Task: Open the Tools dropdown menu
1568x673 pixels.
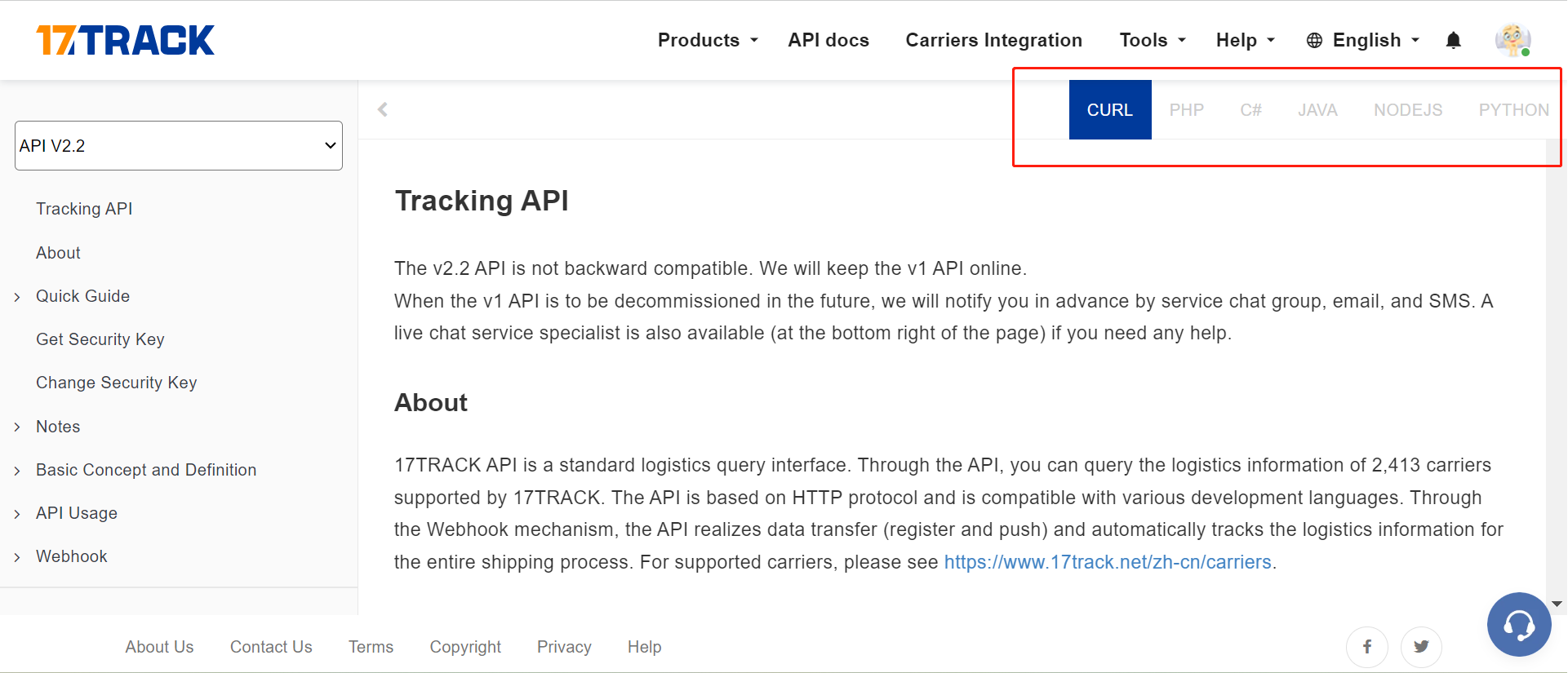Action: coord(1153,40)
